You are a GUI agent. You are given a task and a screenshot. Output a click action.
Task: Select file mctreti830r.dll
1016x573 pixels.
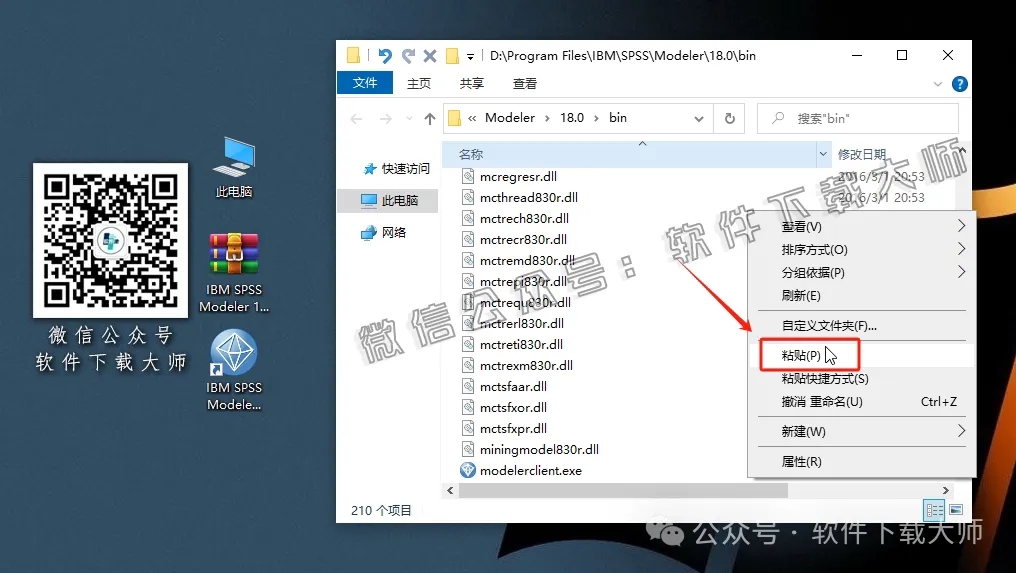521,344
